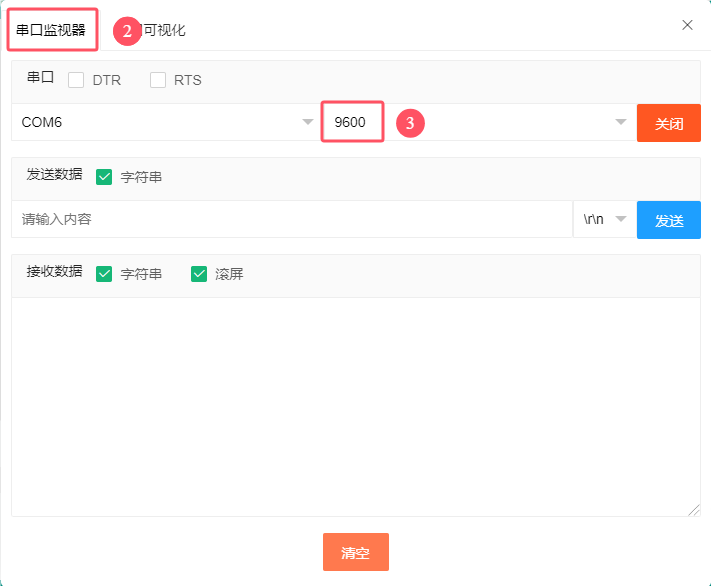Switch to the 串口监视器 tab

(x=51, y=29)
